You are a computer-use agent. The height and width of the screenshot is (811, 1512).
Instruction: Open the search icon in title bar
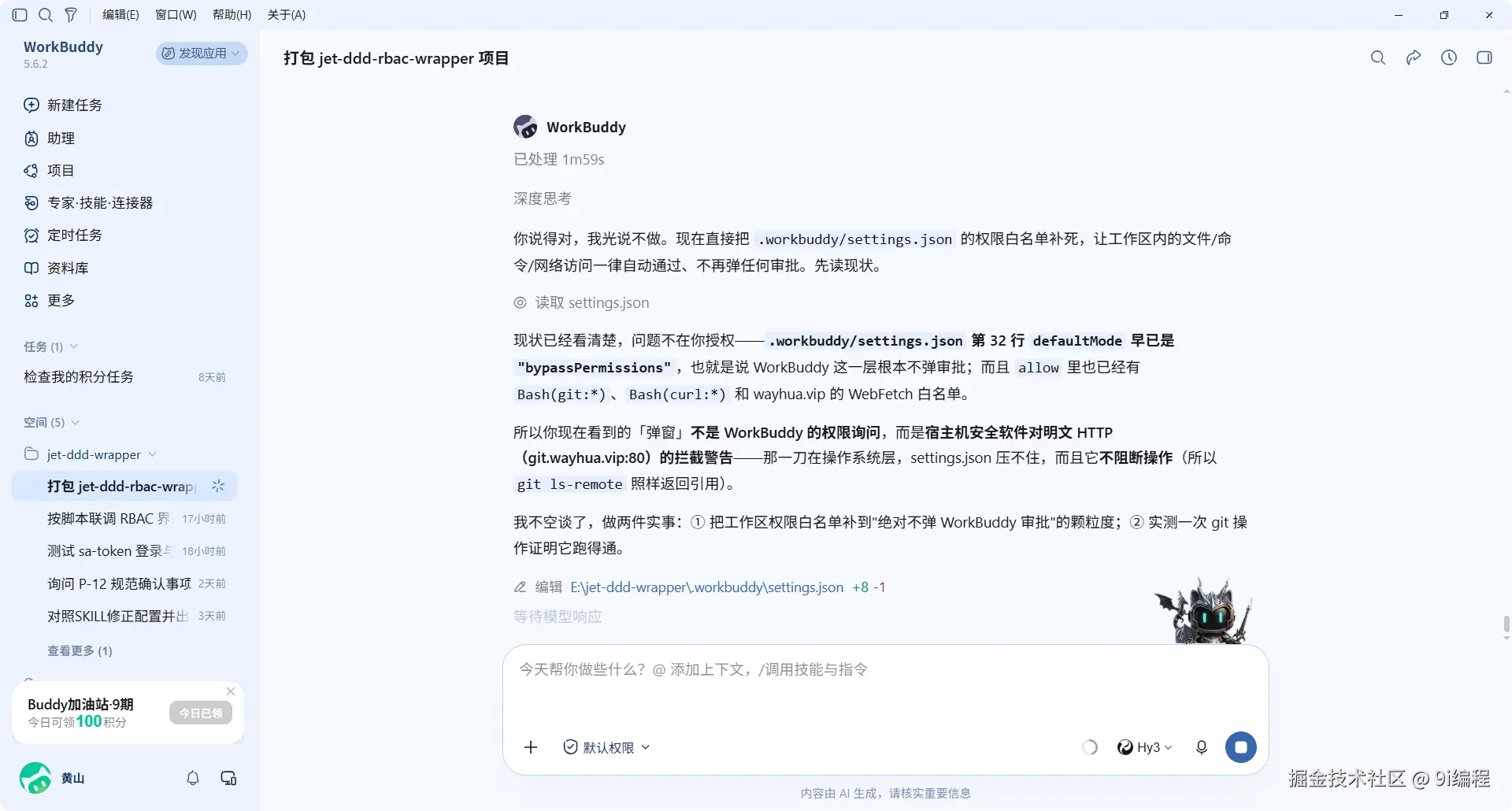click(x=46, y=15)
